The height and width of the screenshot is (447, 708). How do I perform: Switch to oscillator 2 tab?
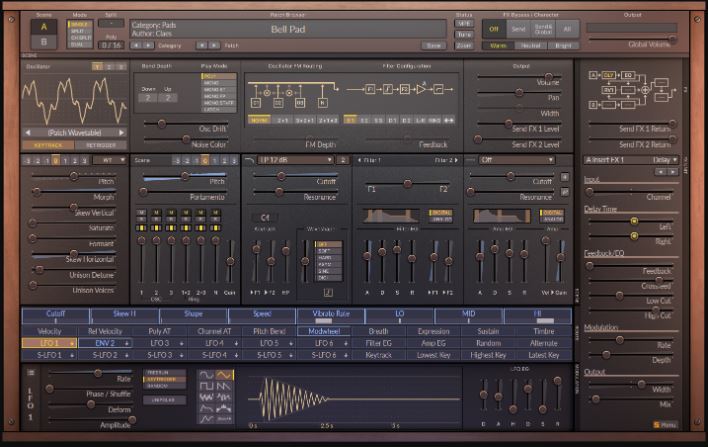point(109,67)
